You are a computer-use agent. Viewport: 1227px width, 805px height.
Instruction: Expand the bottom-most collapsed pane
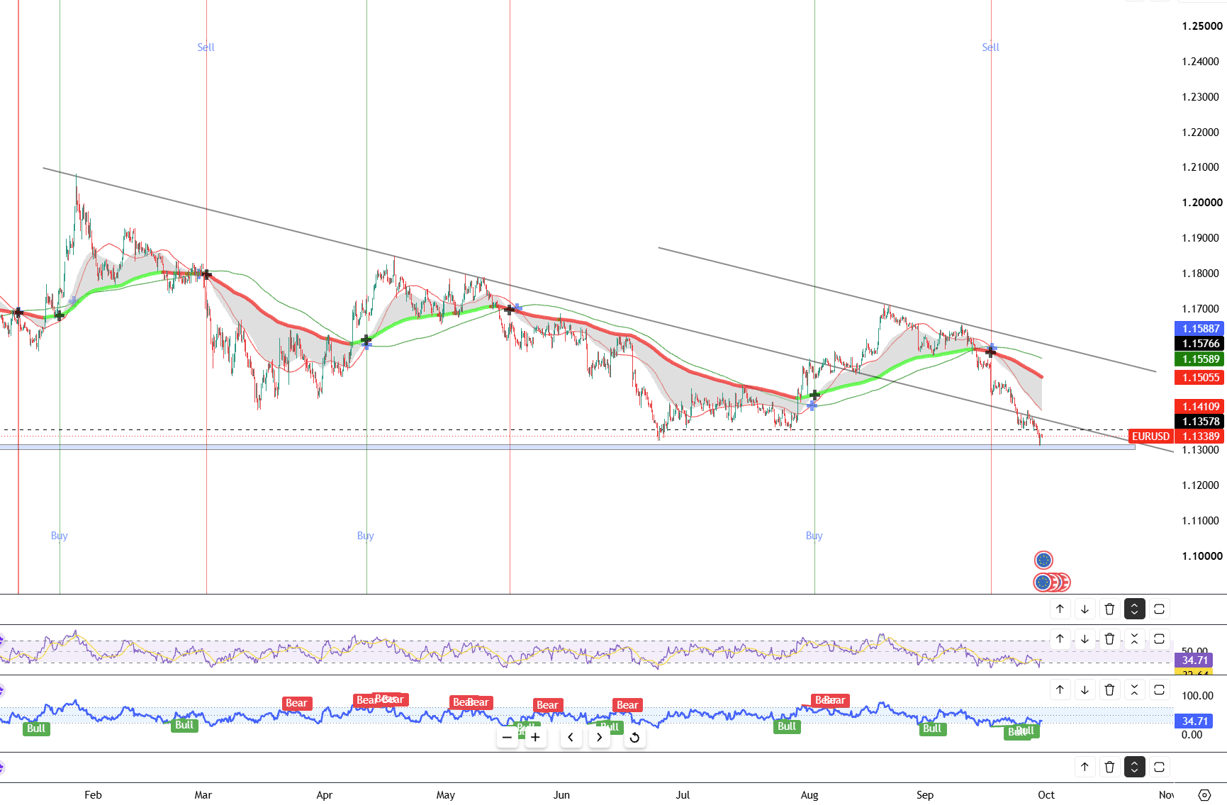coord(1134,767)
